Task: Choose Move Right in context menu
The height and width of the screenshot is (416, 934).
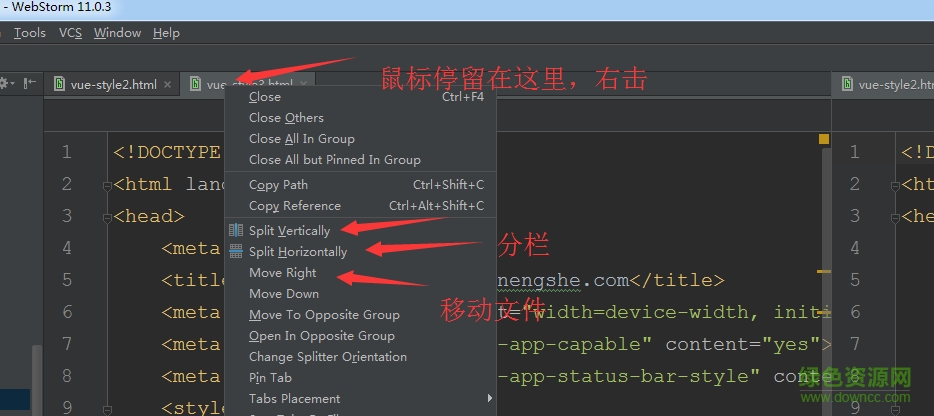Action: click(360, 272)
